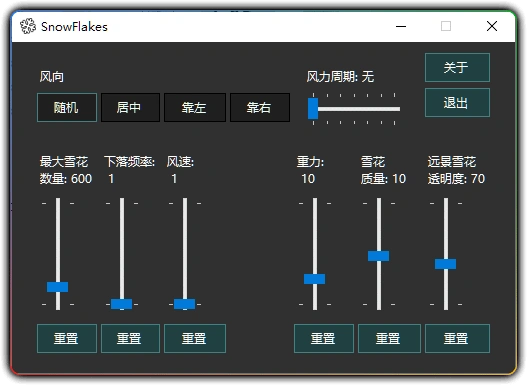Image resolution: width=527 pixels, height=385 pixels.
Task: Reset the 风速 value
Action: point(195,338)
